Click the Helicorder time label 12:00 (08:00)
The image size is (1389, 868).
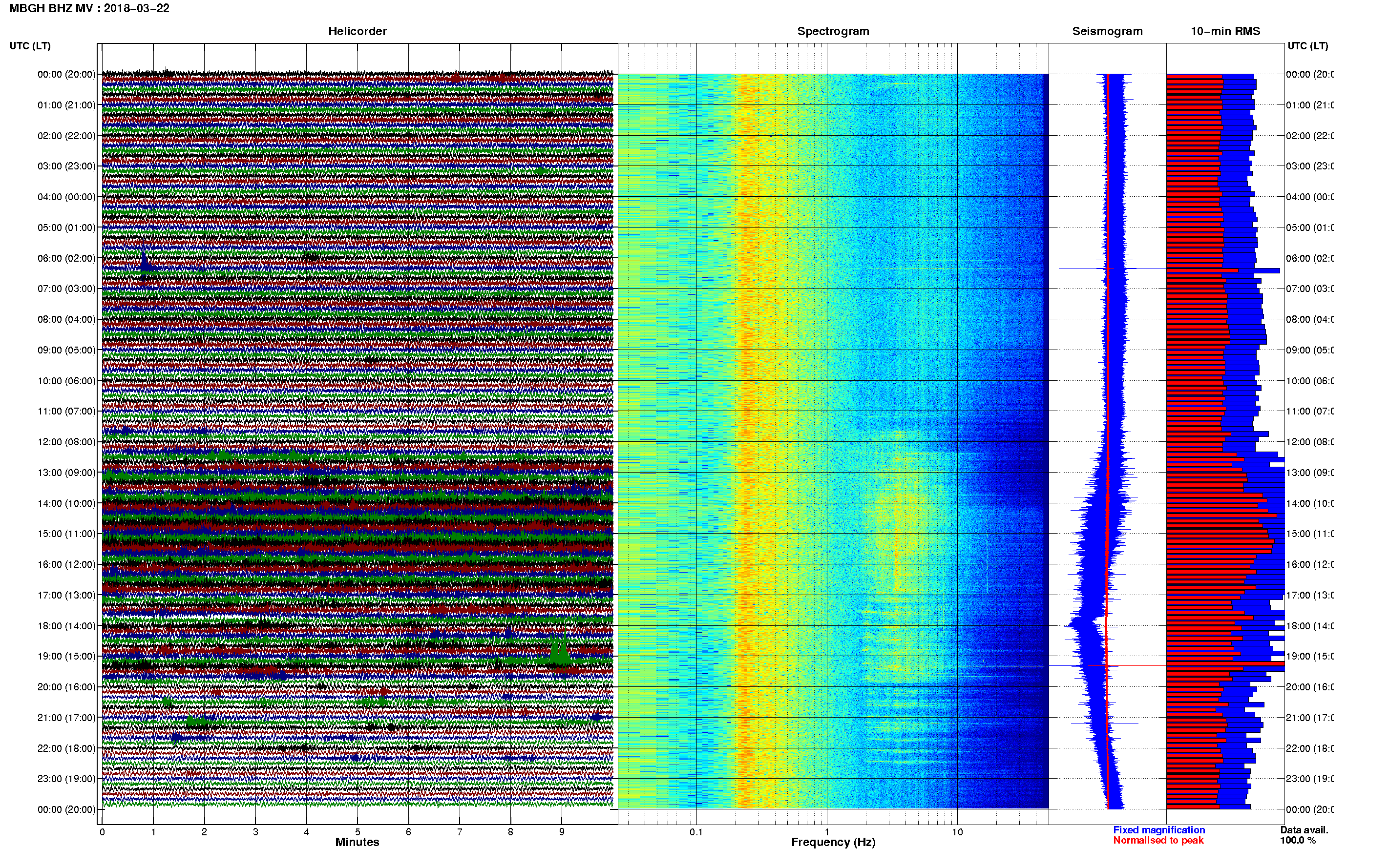[66, 442]
